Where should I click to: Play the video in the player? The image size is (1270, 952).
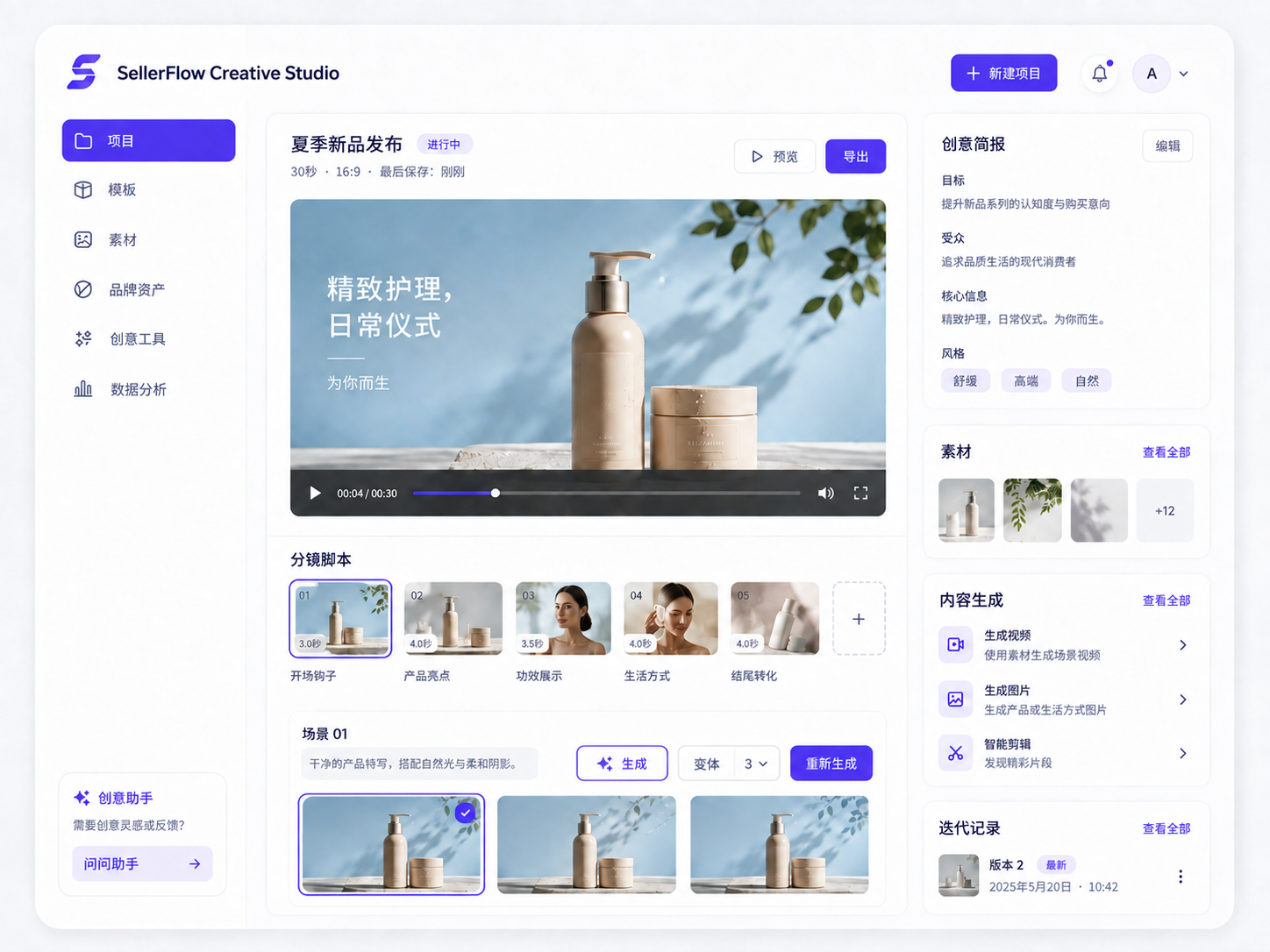(315, 494)
